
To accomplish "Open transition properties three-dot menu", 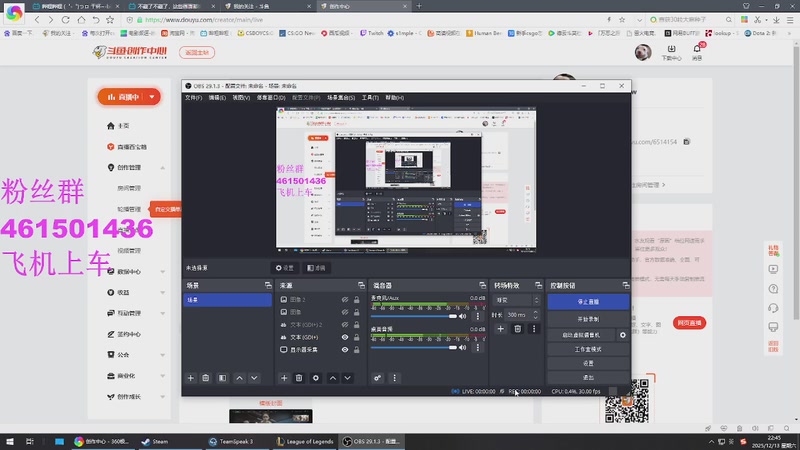I will coord(534,329).
